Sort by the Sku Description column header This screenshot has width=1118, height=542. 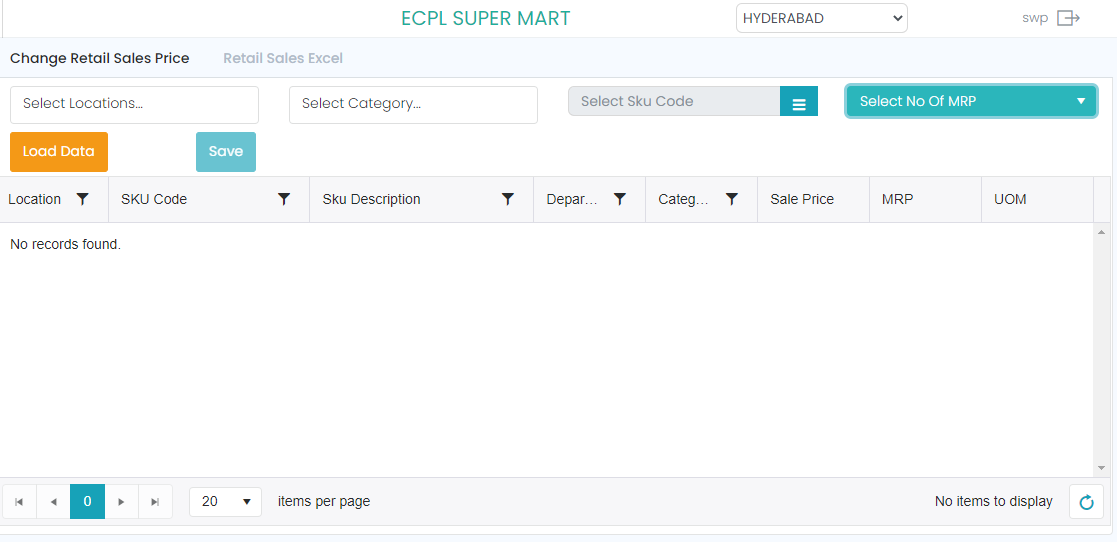(x=371, y=200)
